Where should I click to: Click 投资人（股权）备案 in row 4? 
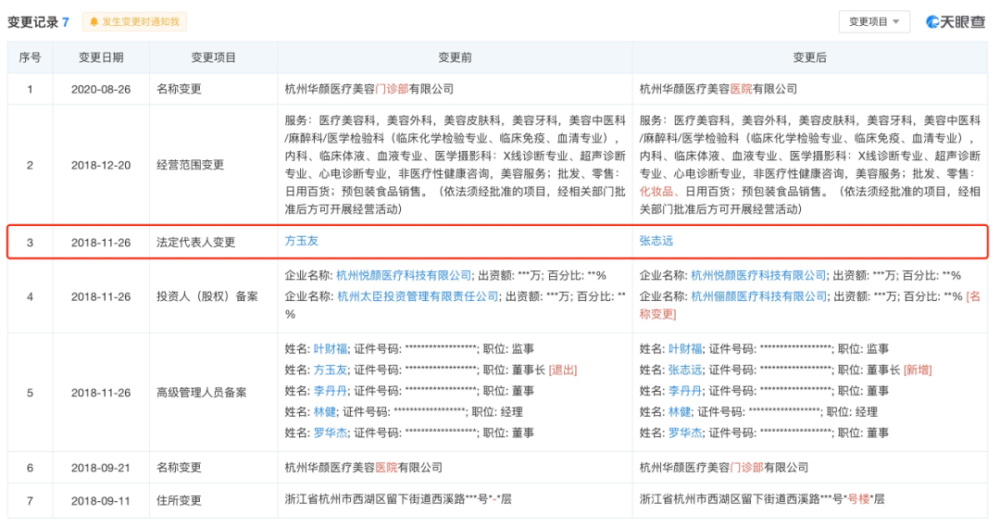tap(207, 297)
